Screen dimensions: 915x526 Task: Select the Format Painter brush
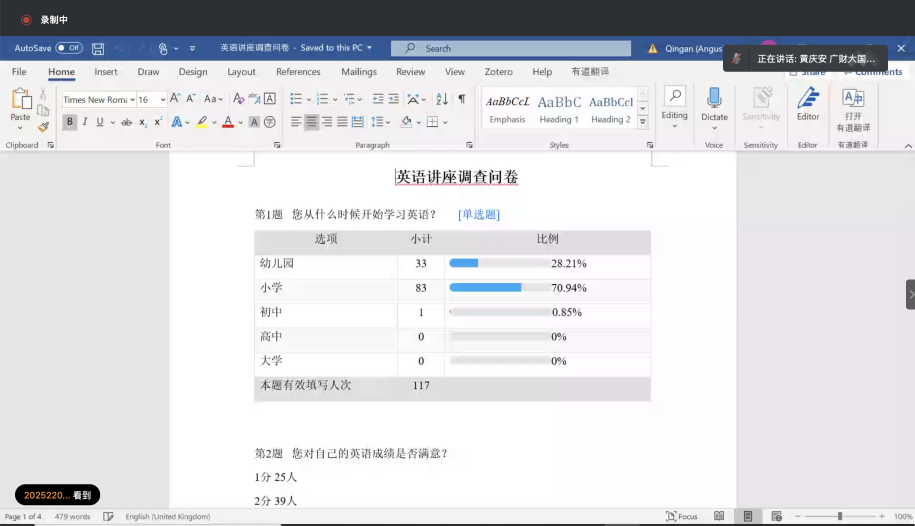43,127
